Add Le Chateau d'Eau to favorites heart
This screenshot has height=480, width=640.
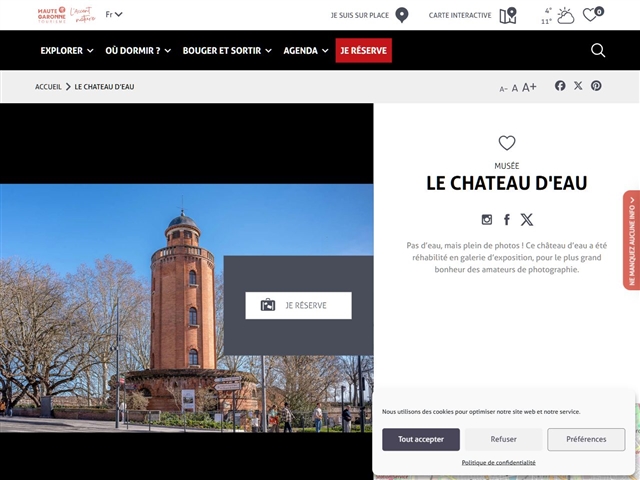click(x=507, y=143)
